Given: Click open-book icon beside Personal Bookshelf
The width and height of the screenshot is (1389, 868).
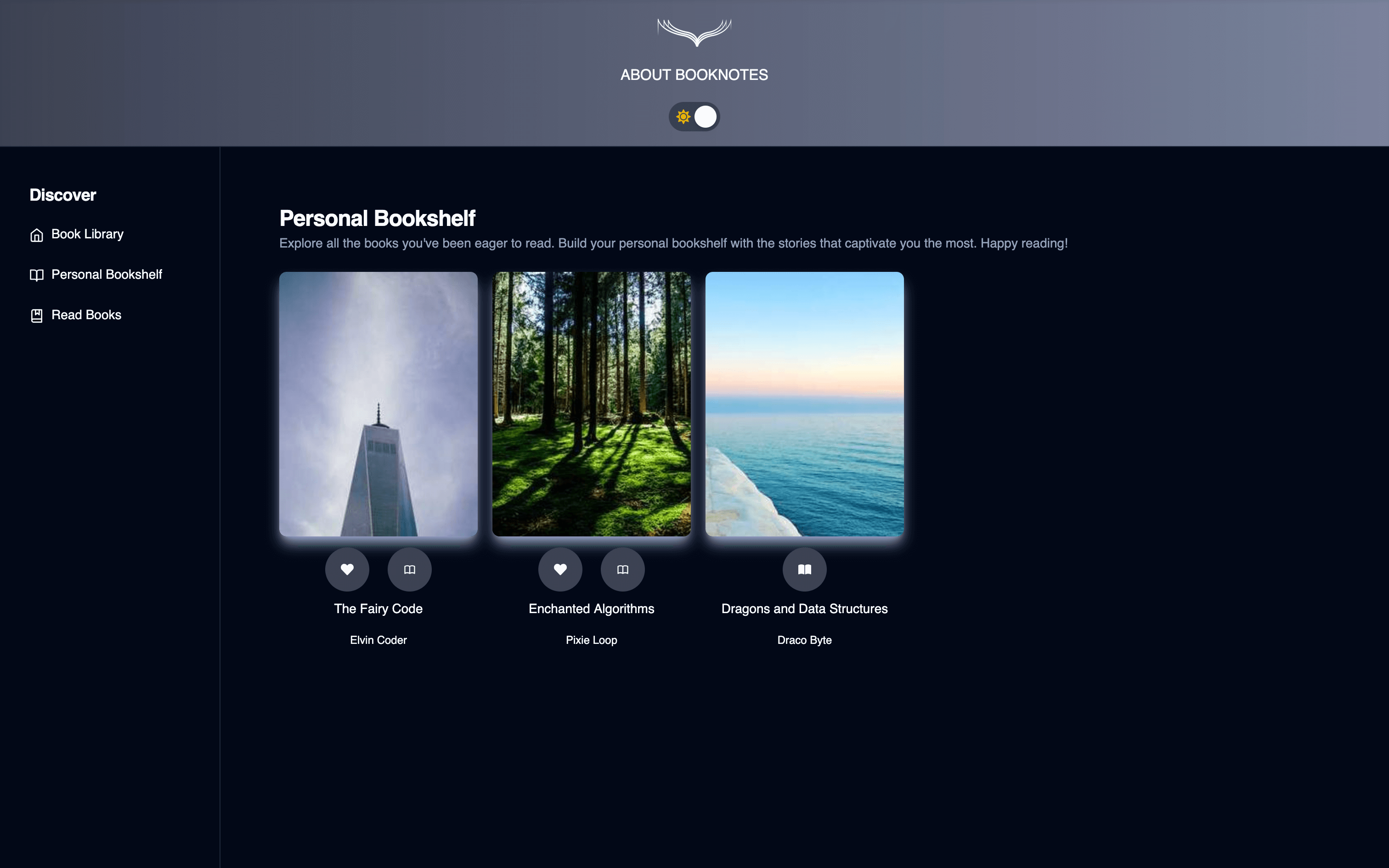Looking at the screenshot, I should 37,275.
